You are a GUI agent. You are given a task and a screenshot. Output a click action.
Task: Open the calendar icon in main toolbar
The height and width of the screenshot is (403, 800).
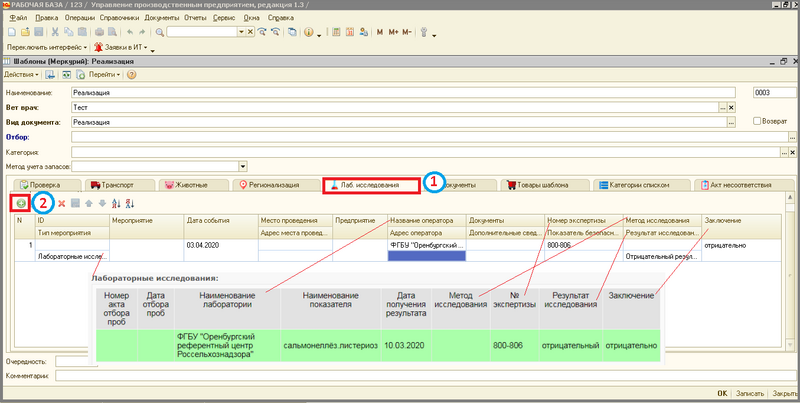(349, 32)
